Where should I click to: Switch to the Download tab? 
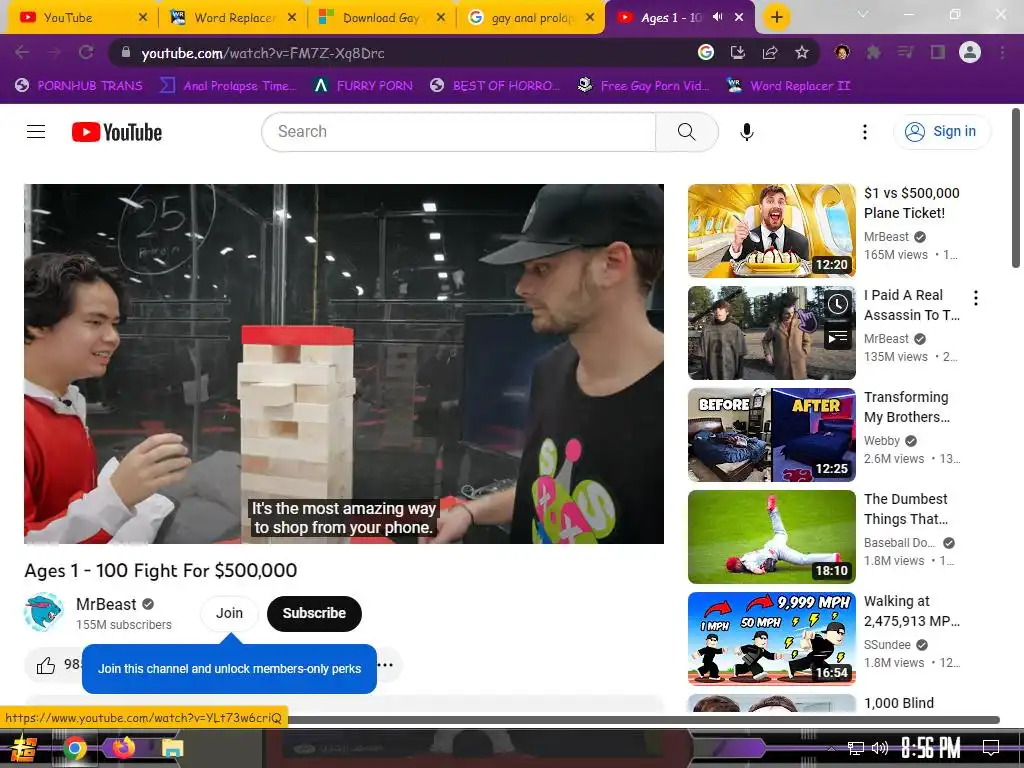[380, 18]
